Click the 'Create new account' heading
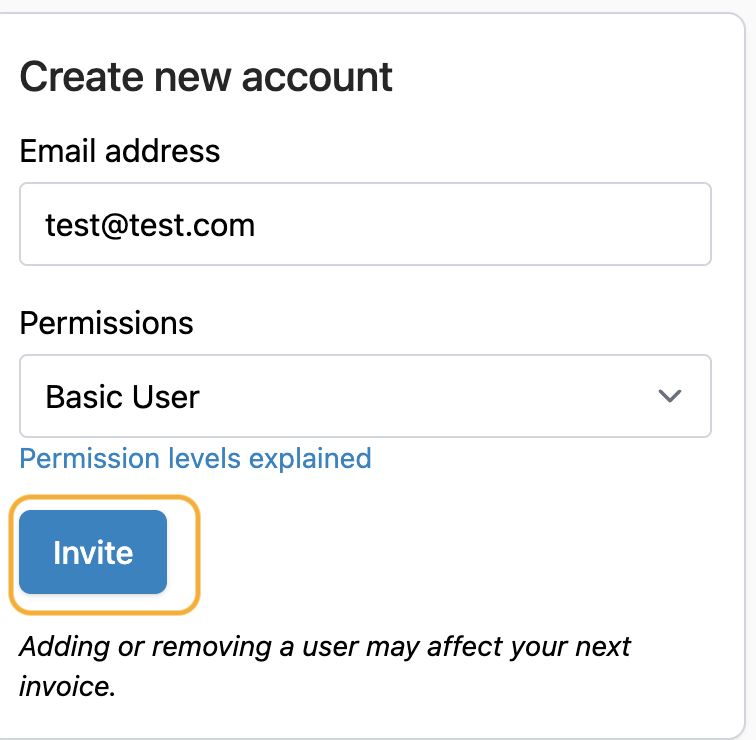 pyautogui.click(x=206, y=77)
